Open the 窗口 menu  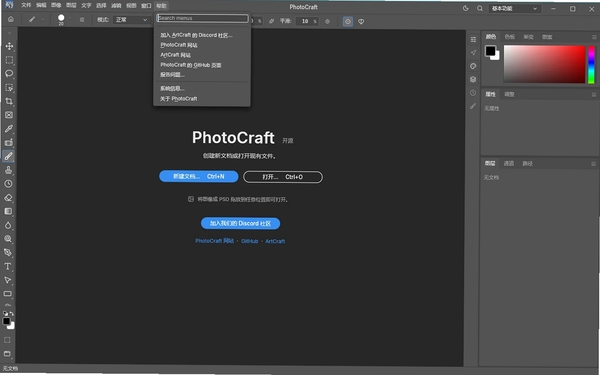pyautogui.click(x=146, y=5)
